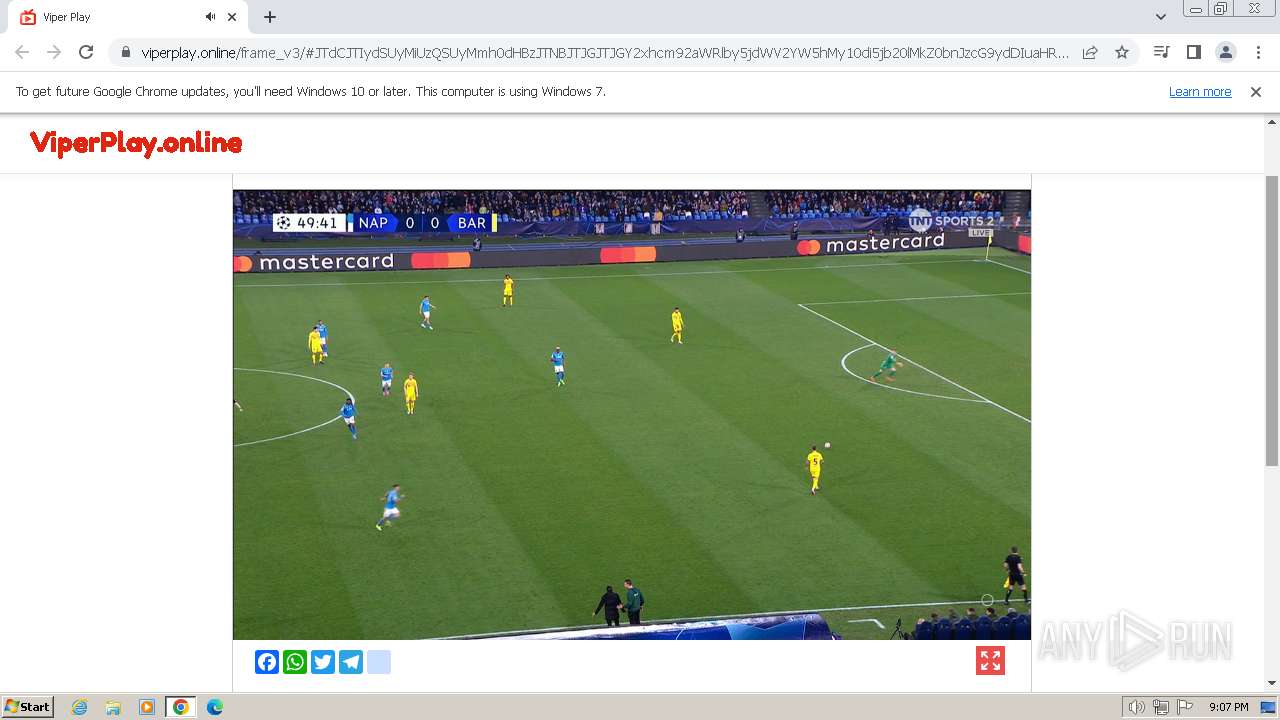This screenshot has height=720, width=1280.
Task: Click the light blue share button
Action: tap(379, 662)
